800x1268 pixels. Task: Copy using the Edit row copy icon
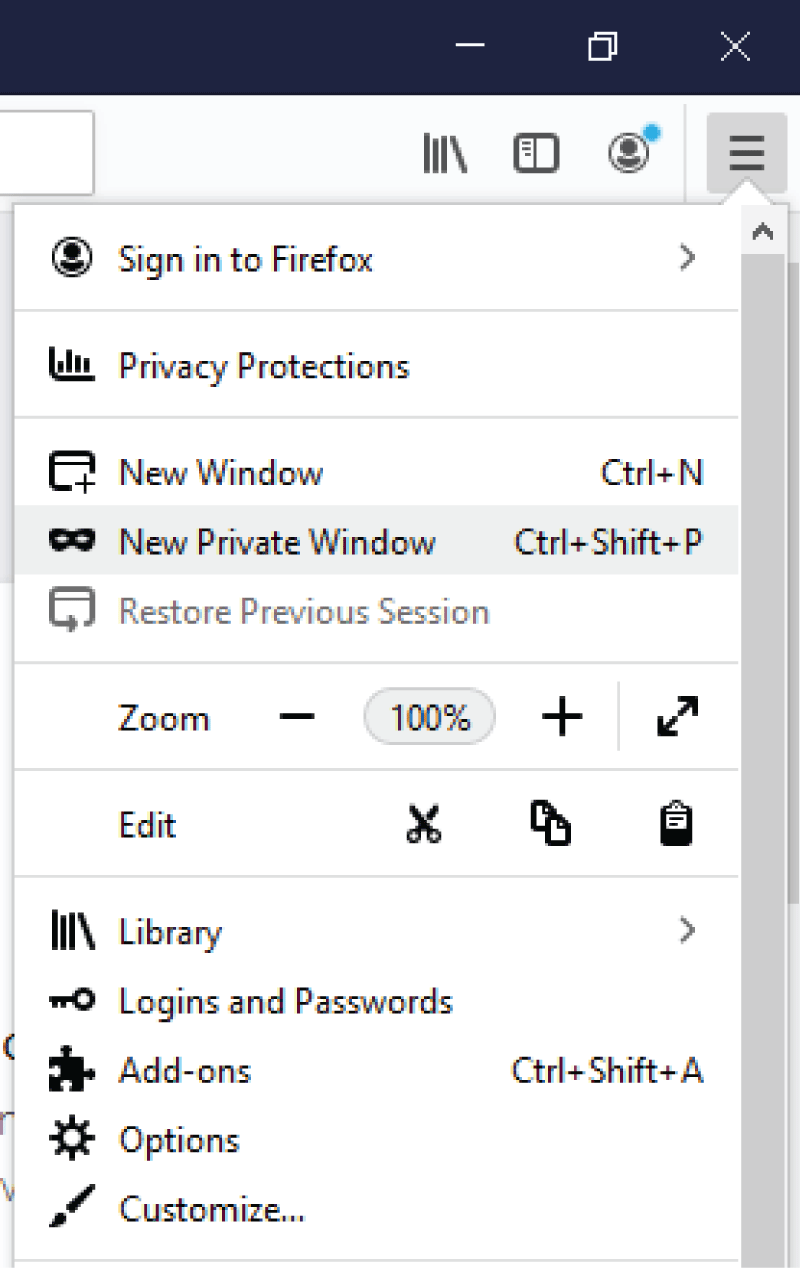point(550,824)
